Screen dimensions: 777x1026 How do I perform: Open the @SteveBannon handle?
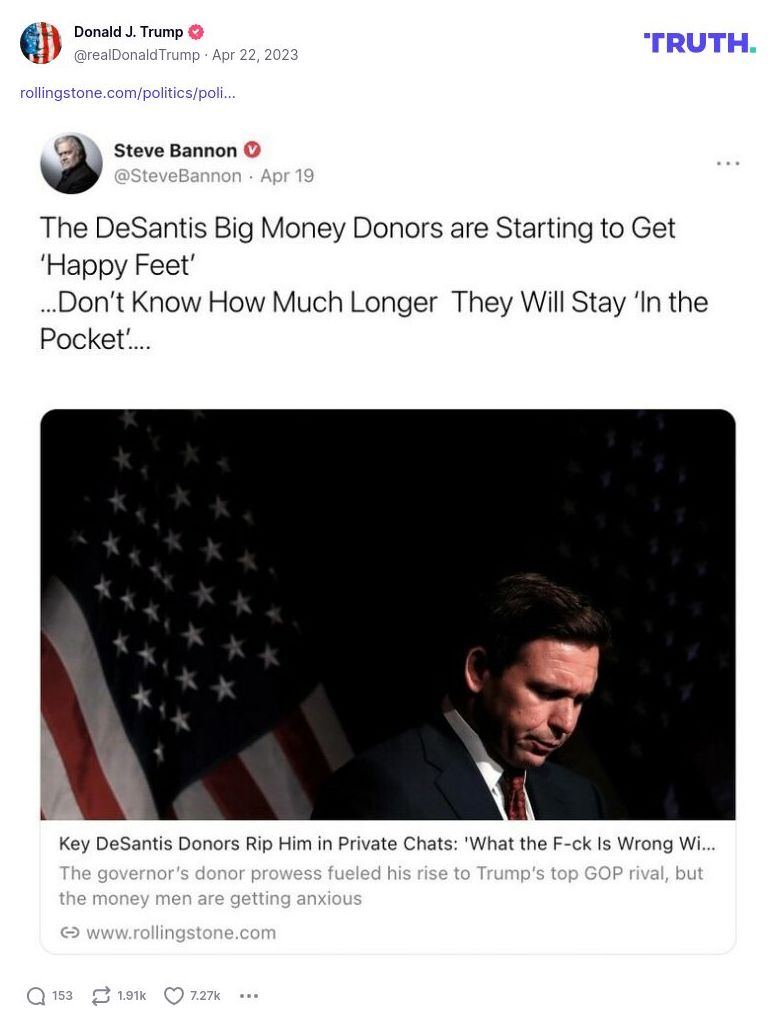[x=177, y=176]
